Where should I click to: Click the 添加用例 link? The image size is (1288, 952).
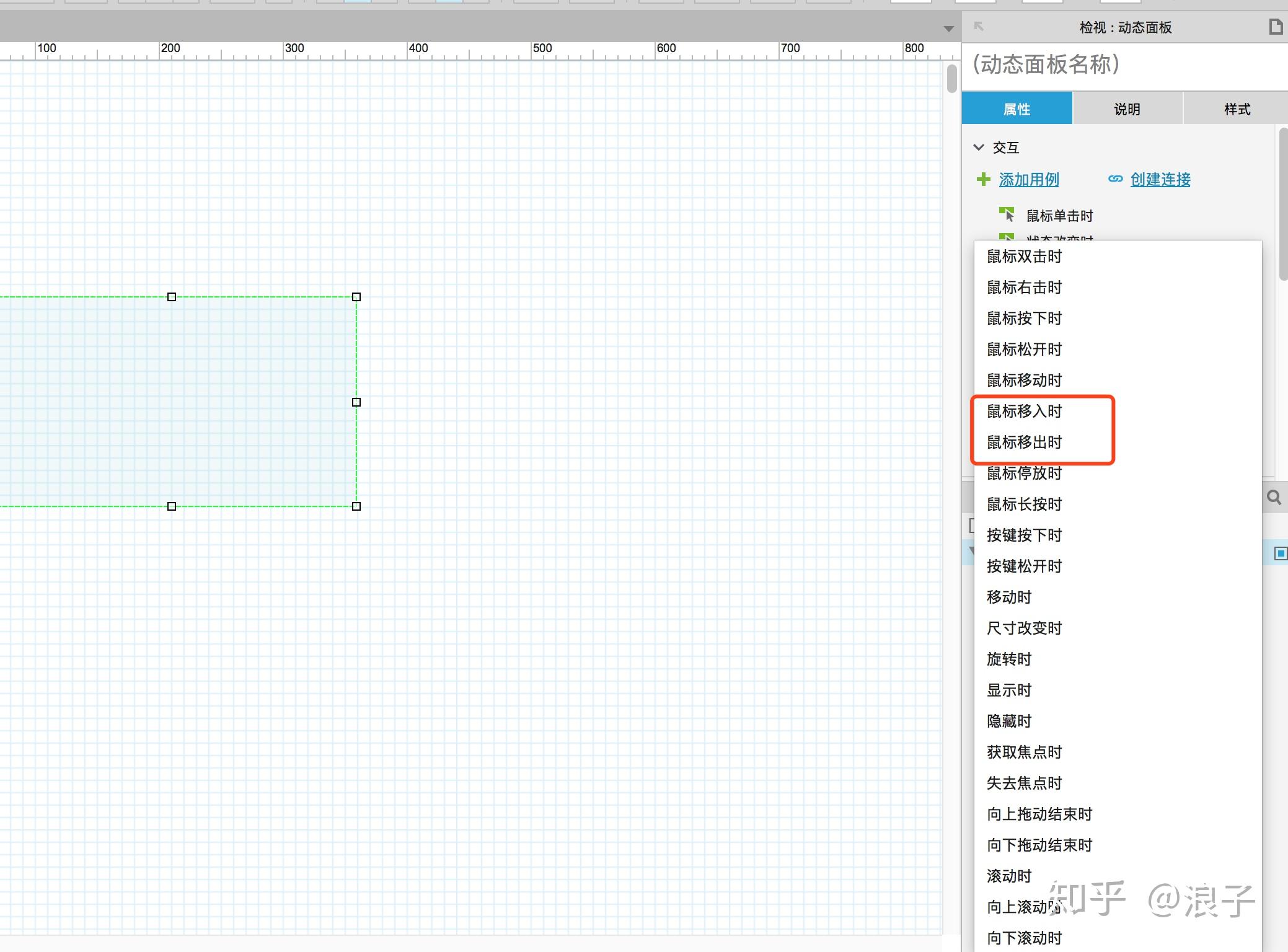pos(1028,180)
